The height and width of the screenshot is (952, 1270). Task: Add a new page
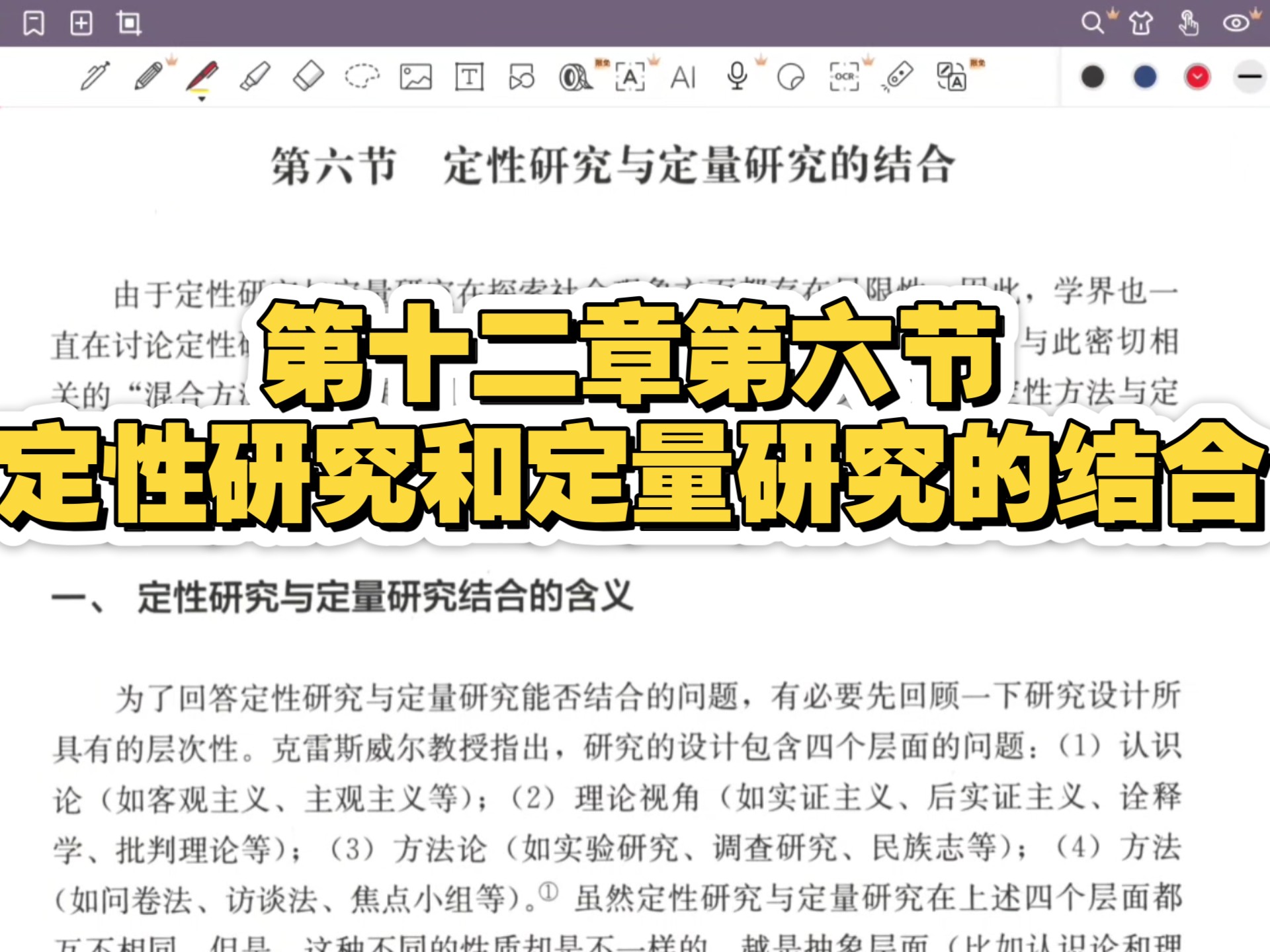(x=81, y=23)
